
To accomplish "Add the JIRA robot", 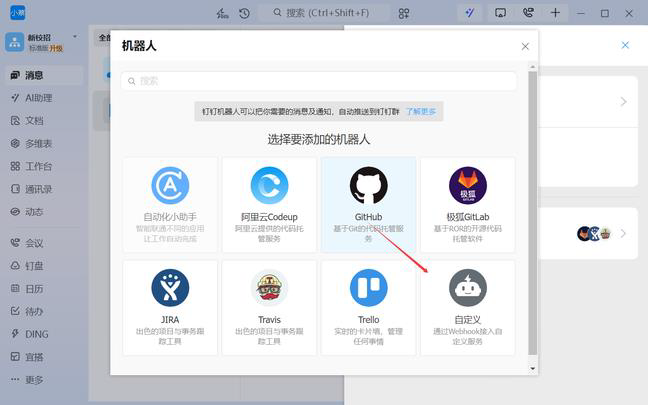I will (x=170, y=307).
